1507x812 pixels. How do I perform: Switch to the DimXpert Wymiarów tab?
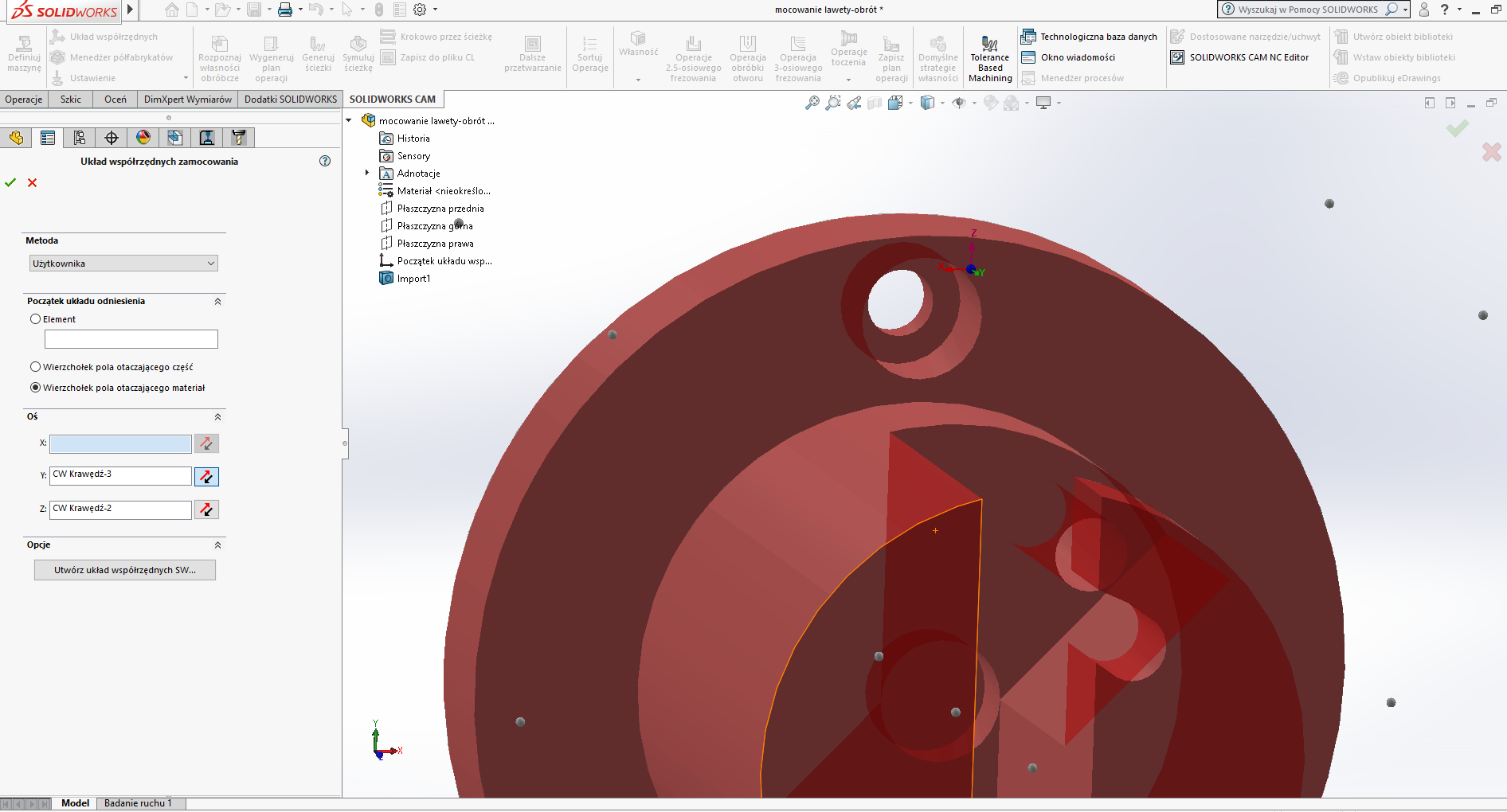[x=187, y=100]
